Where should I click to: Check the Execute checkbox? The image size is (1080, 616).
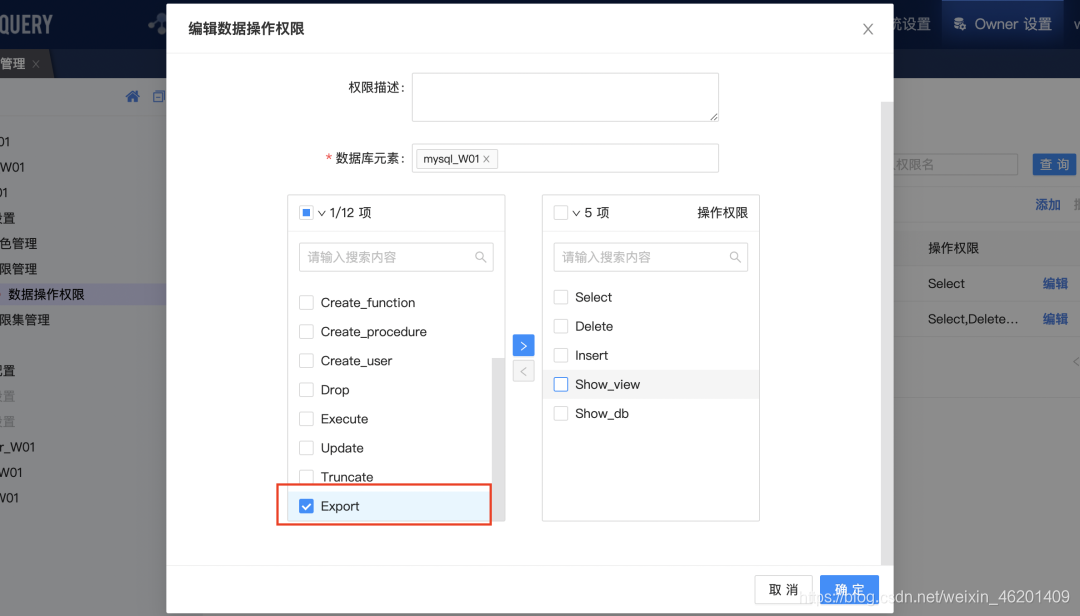307,419
